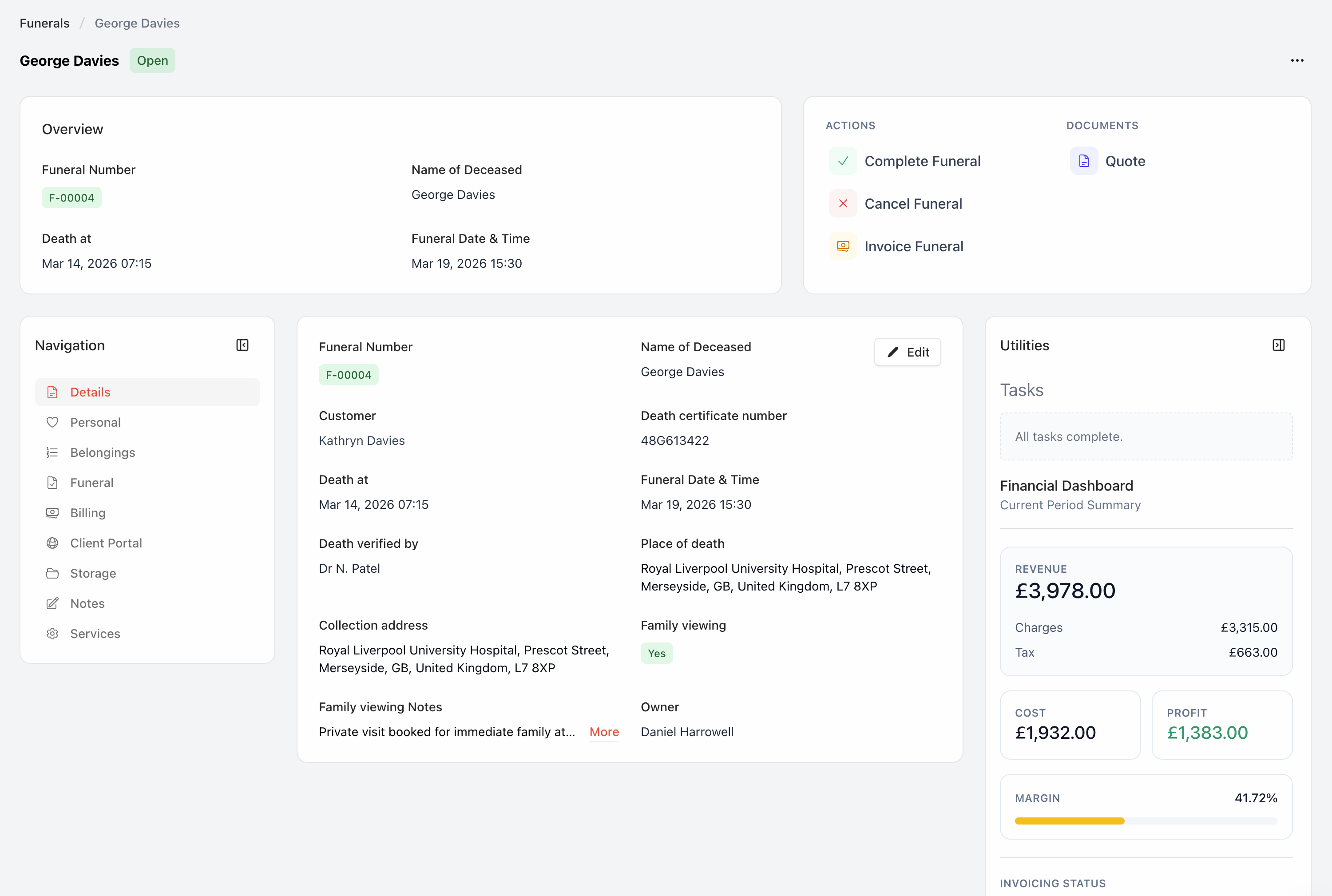Select the payment icon next to Invoice Funeral
This screenshot has height=896, width=1332.
843,246
